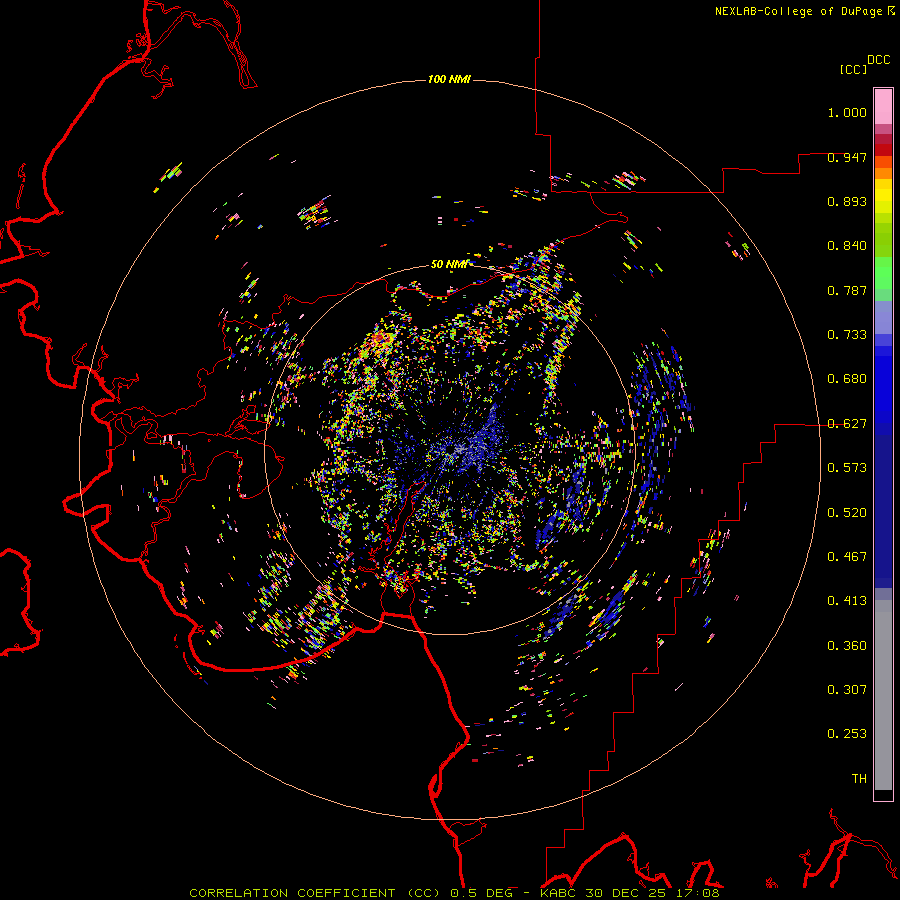Click the 0.467 scale value
Image resolution: width=900 pixels, height=900 pixels.
(847, 557)
